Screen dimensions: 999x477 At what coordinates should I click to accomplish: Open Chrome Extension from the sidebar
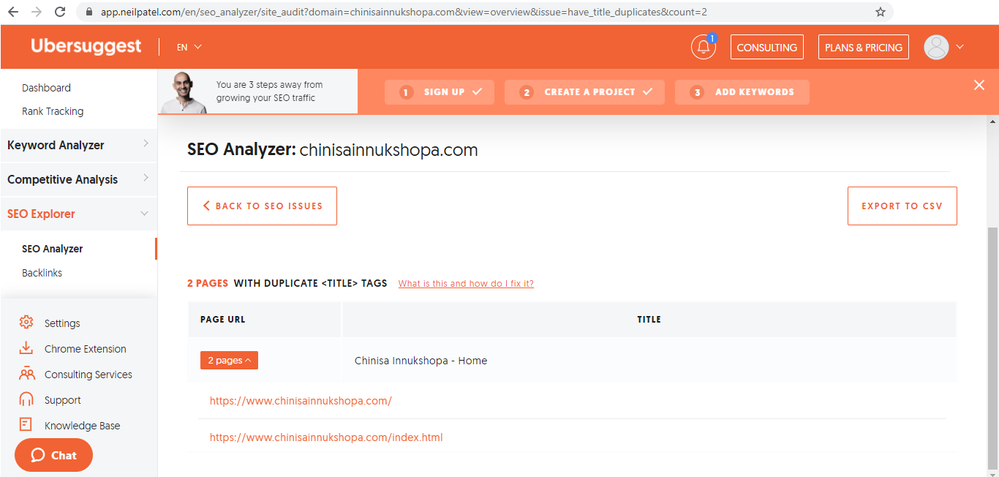85,349
